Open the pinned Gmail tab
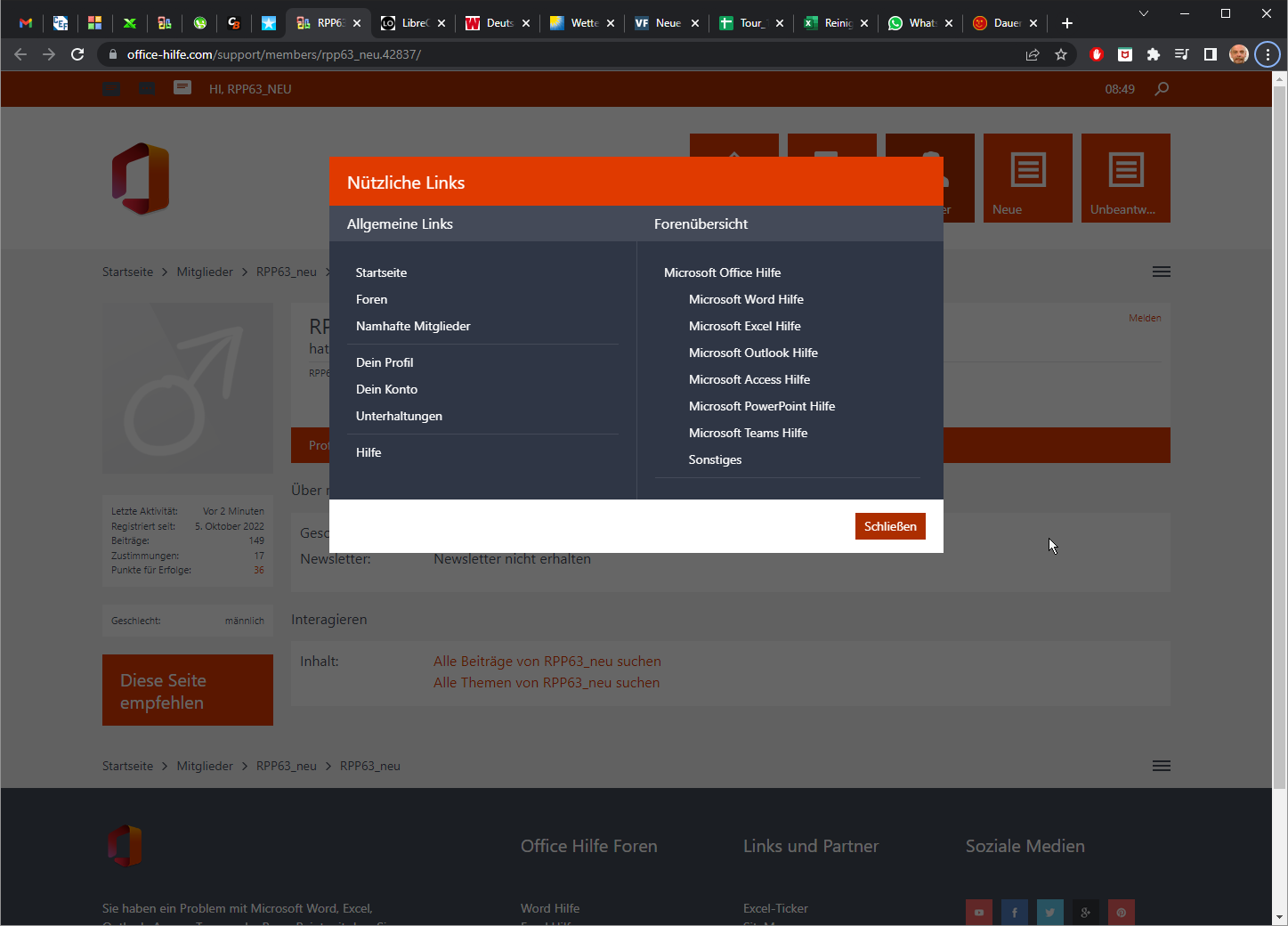The width and height of the screenshot is (1288, 926). [x=26, y=23]
